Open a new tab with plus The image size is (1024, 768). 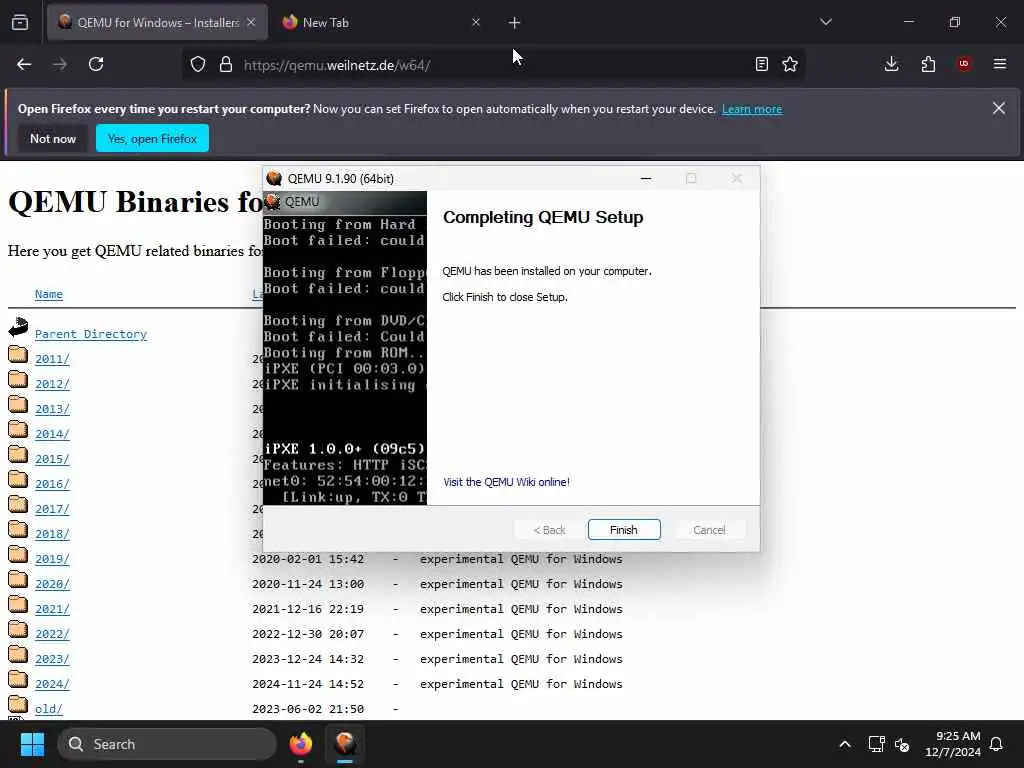tap(515, 23)
